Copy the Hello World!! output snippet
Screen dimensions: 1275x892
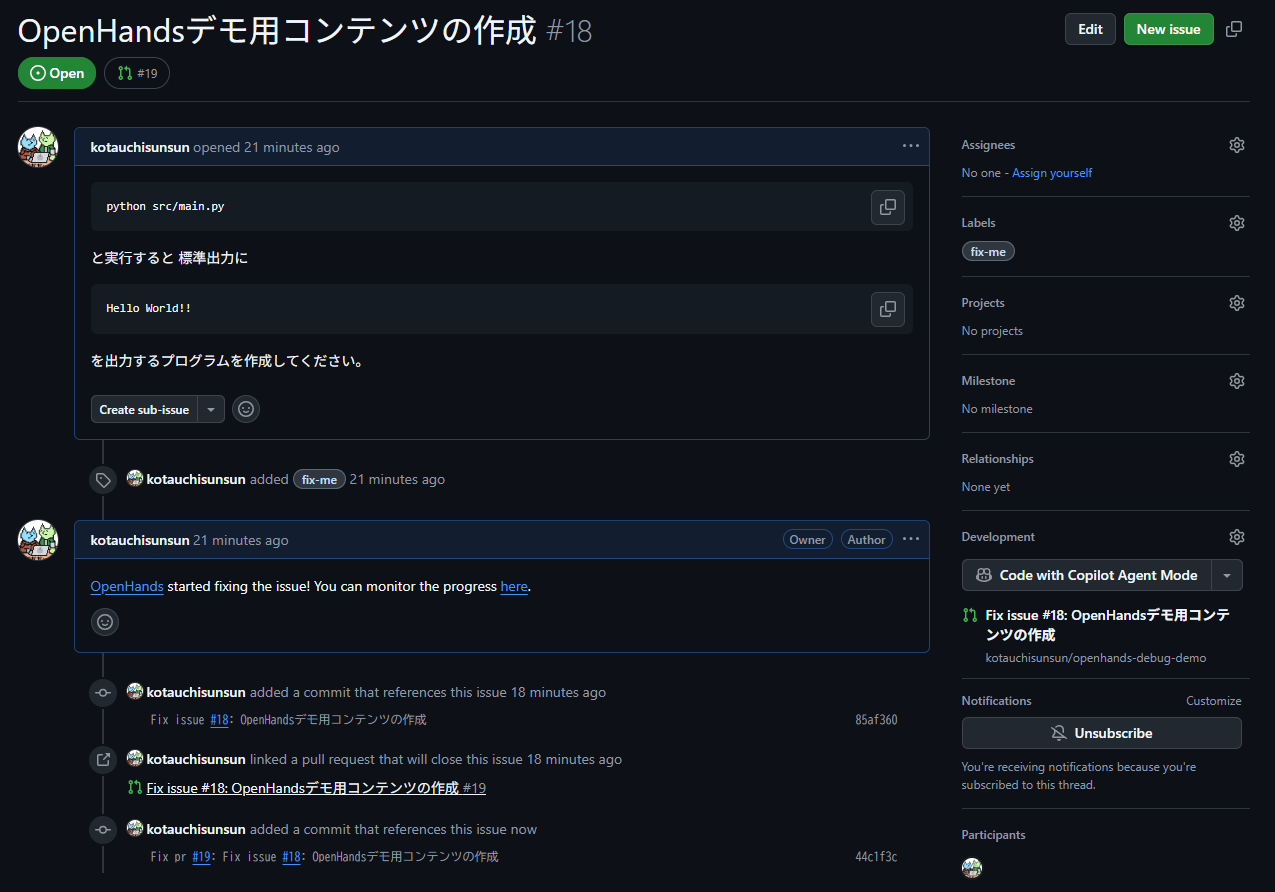coord(887,309)
